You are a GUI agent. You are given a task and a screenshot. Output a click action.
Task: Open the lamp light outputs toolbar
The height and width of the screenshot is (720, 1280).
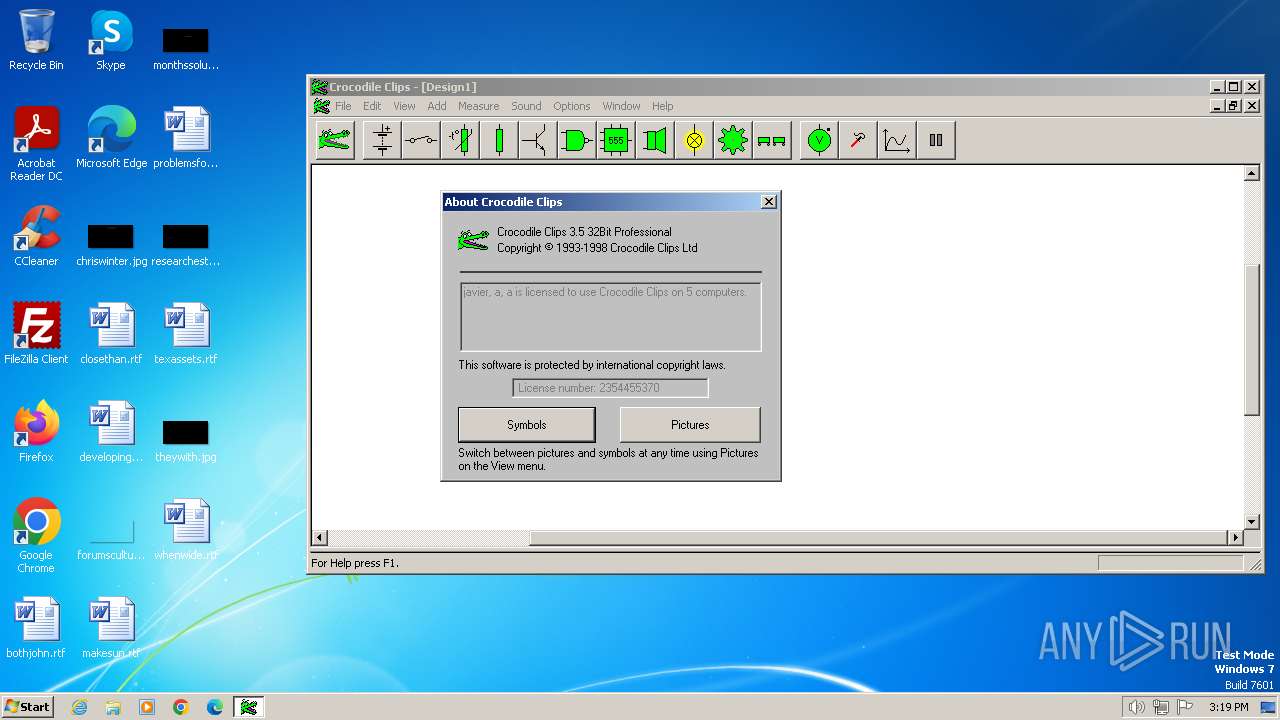[694, 140]
